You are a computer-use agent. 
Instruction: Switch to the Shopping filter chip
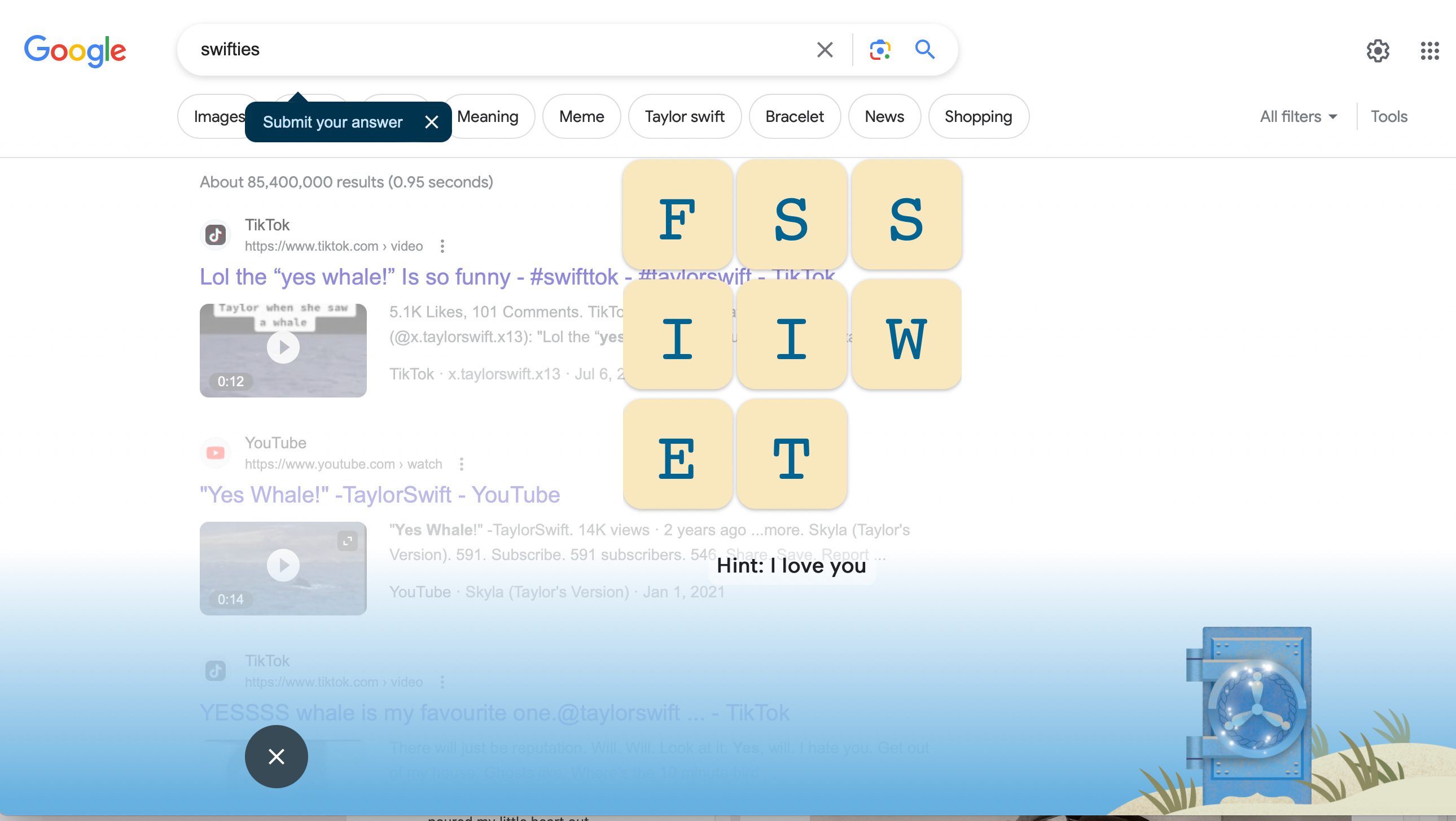(978, 116)
